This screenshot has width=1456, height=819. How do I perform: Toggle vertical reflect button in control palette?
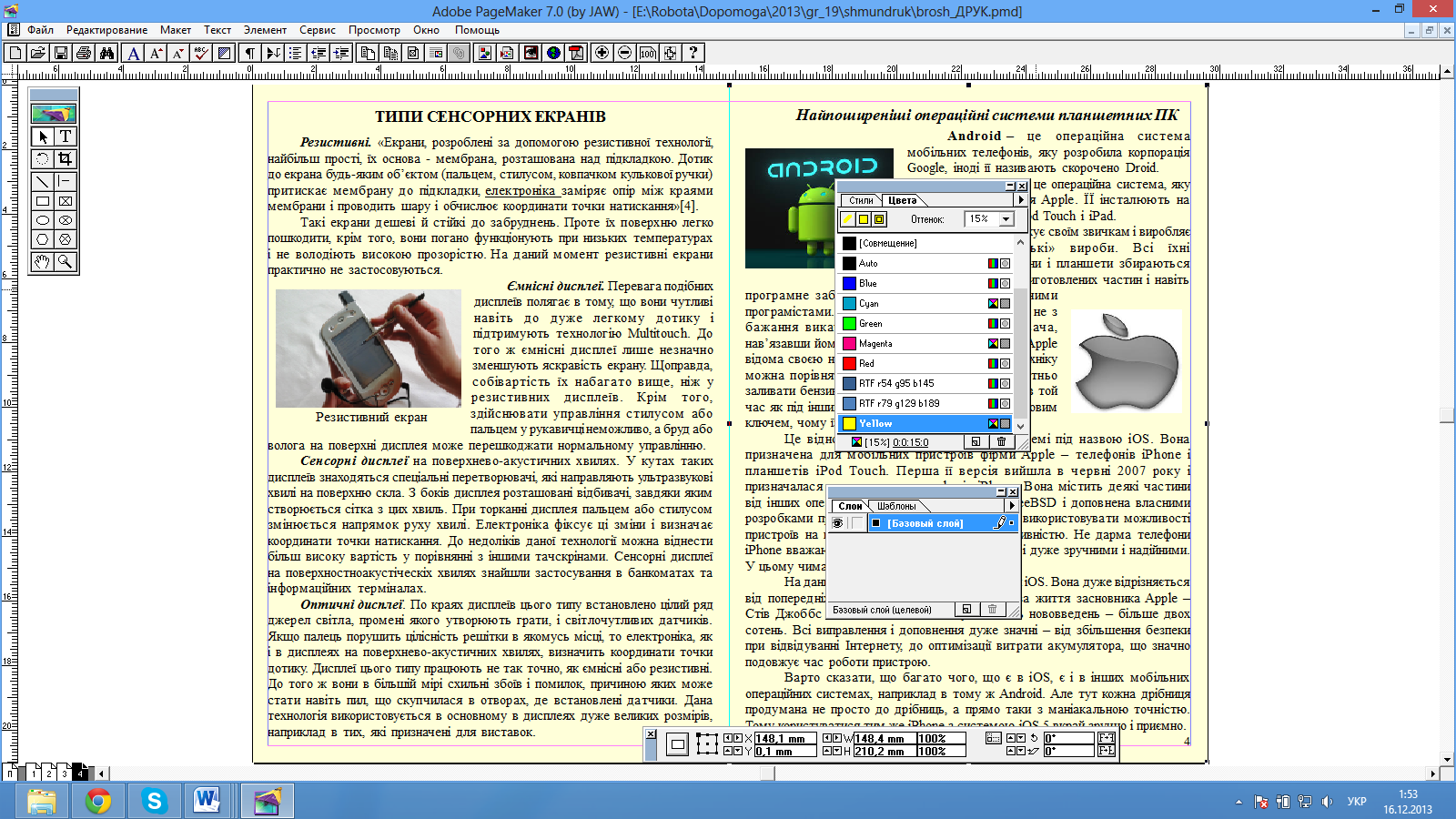[x=1107, y=751]
